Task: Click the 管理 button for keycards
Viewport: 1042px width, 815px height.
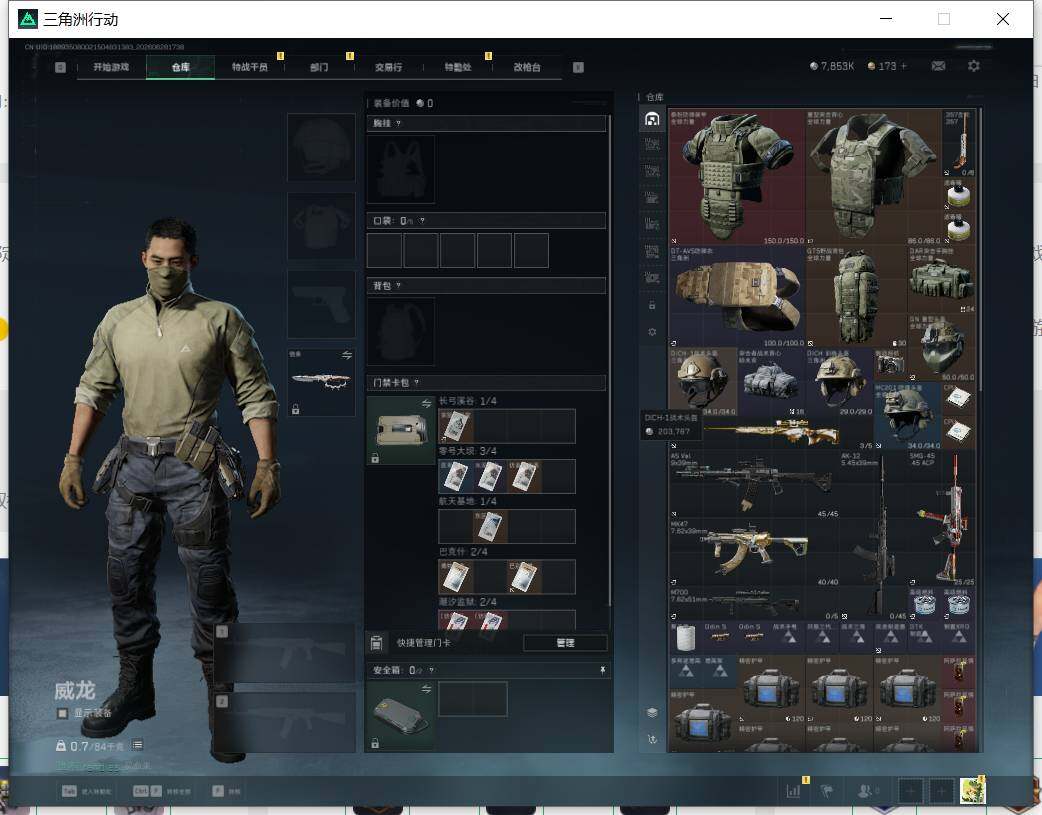Action: click(x=565, y=643)
